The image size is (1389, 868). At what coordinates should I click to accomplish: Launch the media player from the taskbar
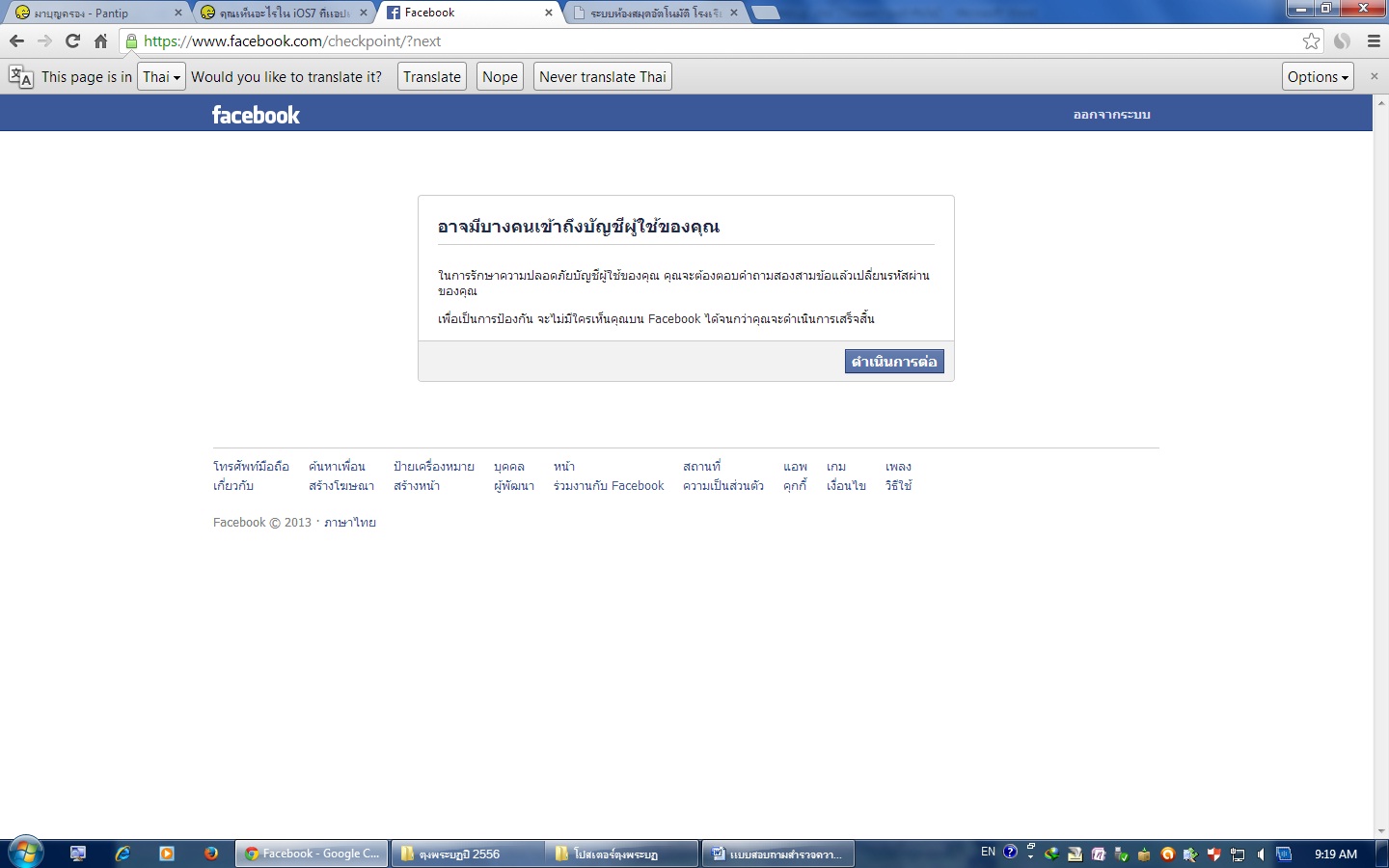167,854
